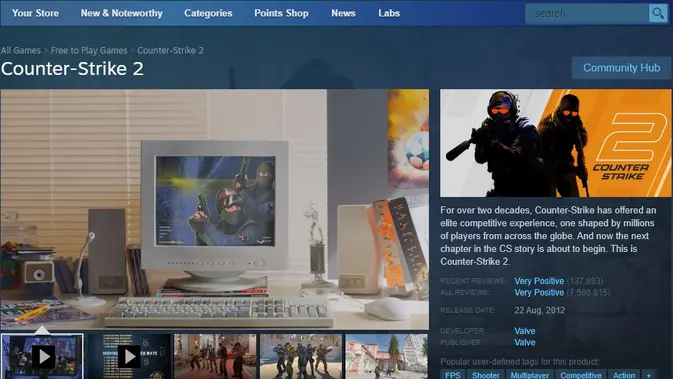Screen dimensions: 673x379
Task: Open the Free to Play Games breadcrumb
Action: [89, 50]
